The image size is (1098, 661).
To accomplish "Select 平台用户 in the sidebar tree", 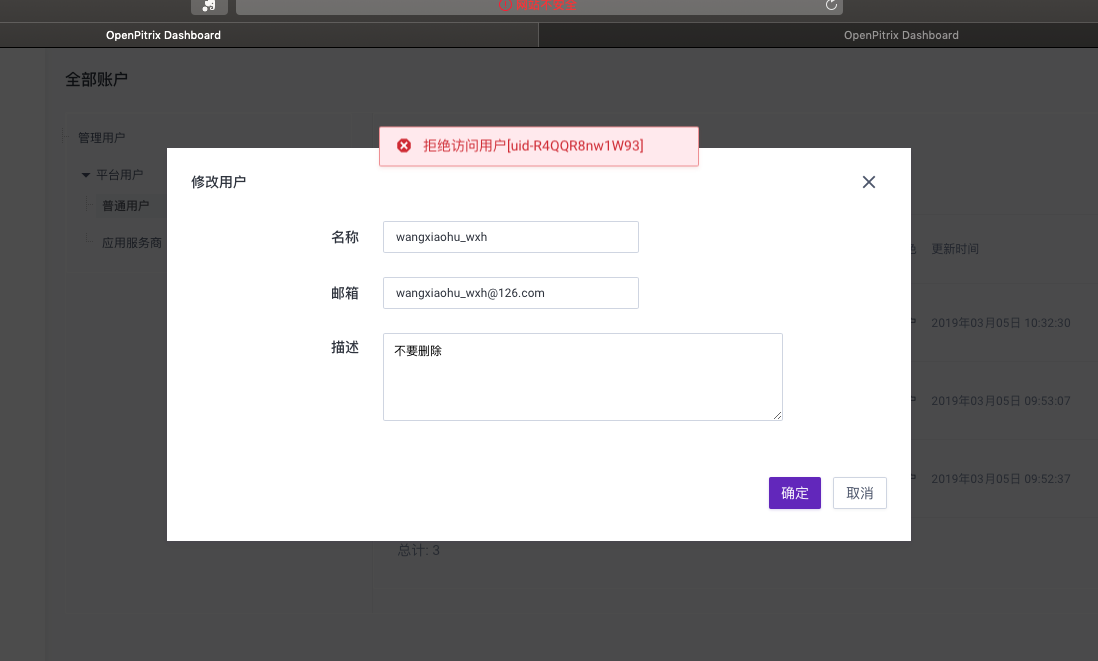I will (x=120, y=174).
